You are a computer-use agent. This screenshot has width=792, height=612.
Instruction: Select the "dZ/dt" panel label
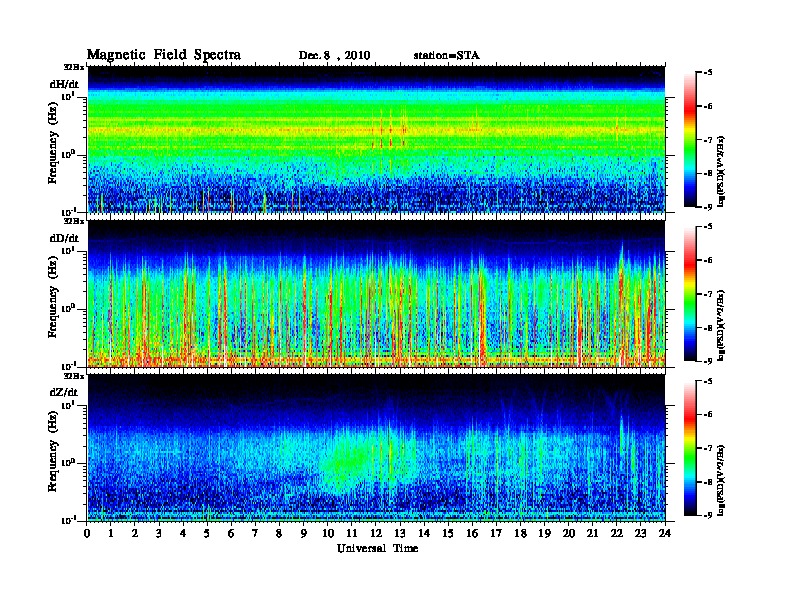point(64,392)
